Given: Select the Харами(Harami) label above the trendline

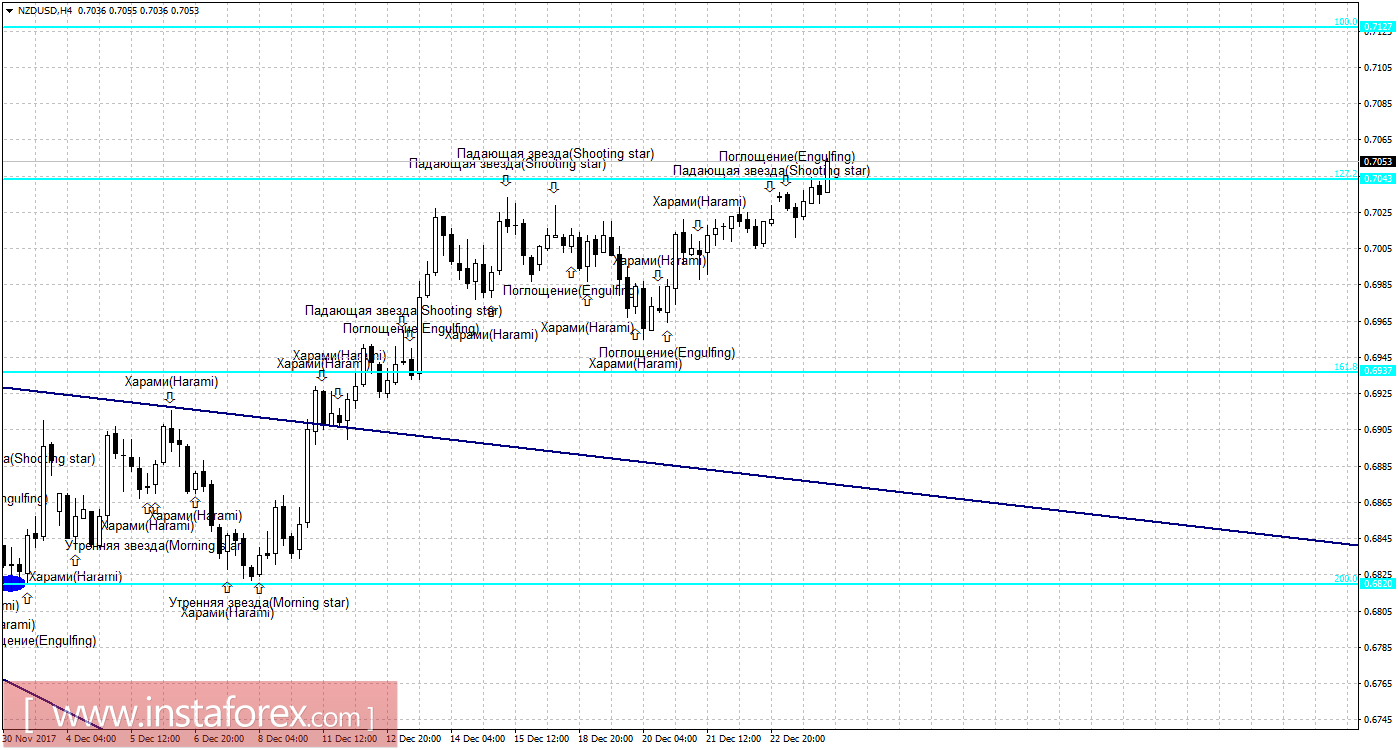Looking at the screenshot, I should click(171, 381).
